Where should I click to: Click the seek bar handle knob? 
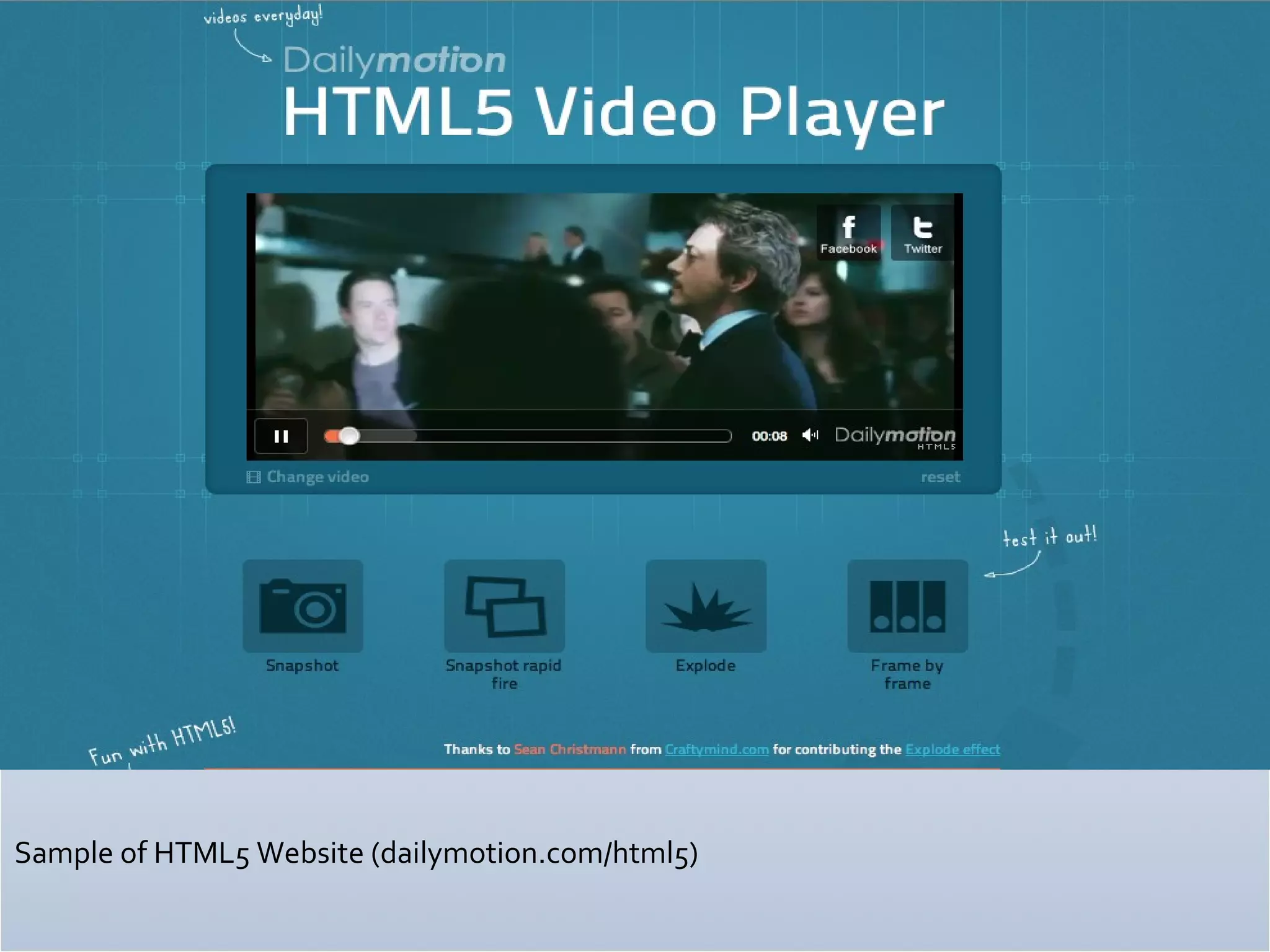click(x=349, y=436)
